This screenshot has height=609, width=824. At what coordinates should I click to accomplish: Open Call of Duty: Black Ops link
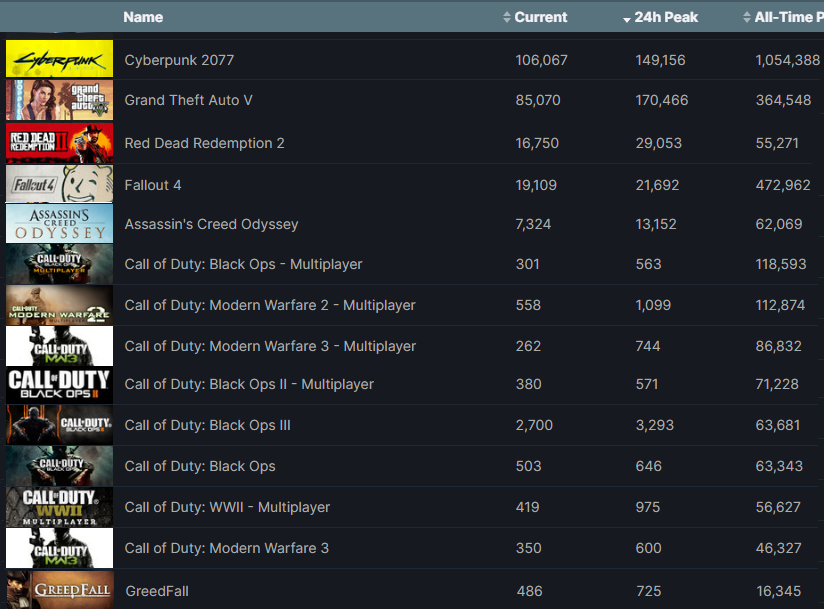click(x=200, y=466)
